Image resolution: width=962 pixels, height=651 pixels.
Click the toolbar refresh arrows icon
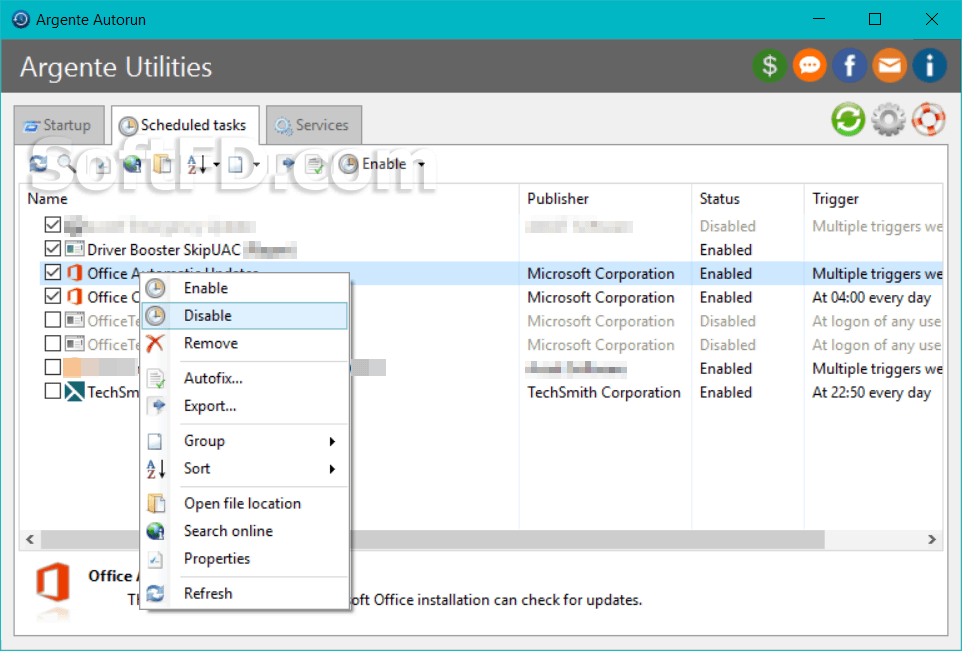(38, 164)
